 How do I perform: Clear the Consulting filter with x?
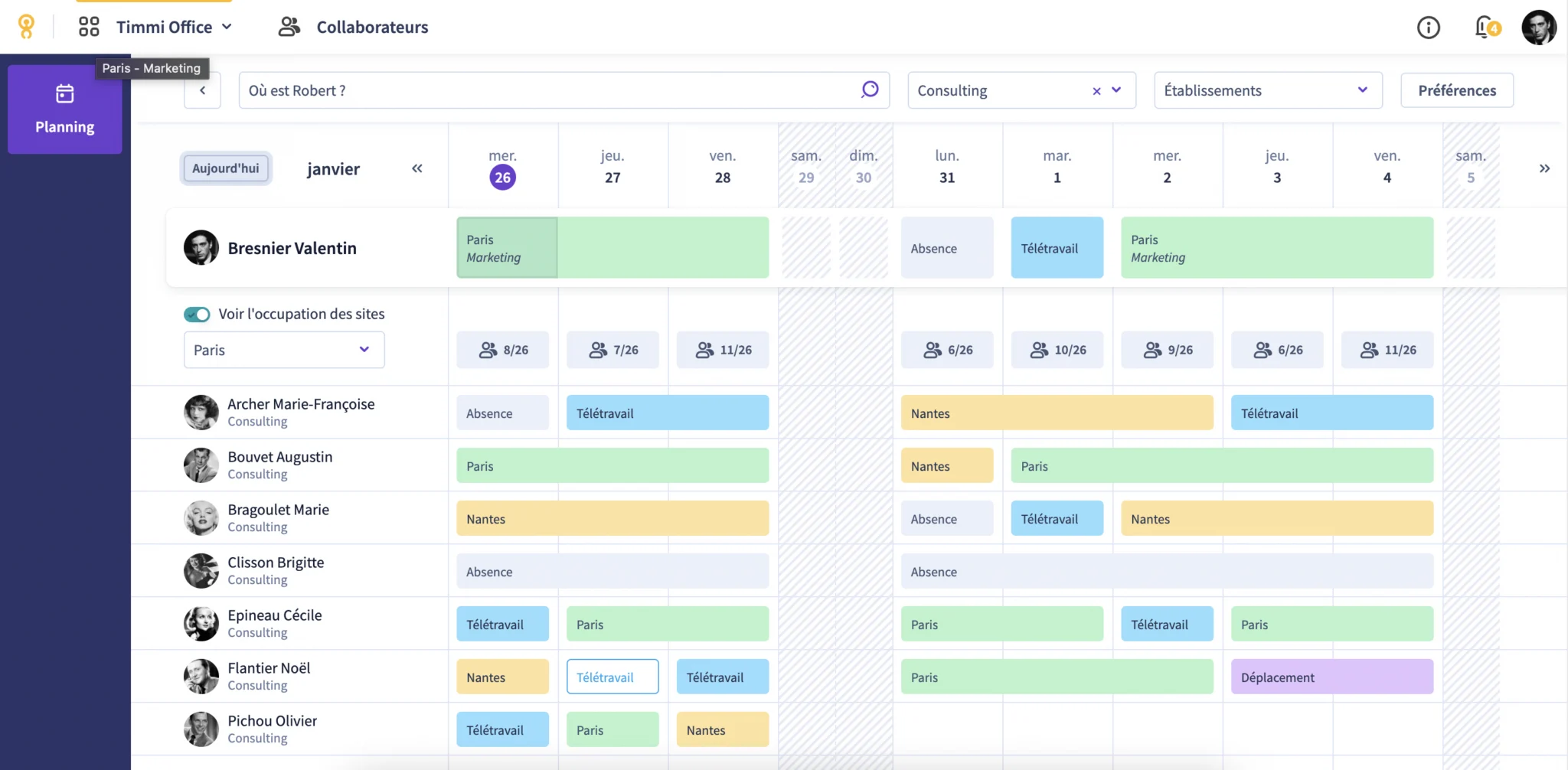1096,91
